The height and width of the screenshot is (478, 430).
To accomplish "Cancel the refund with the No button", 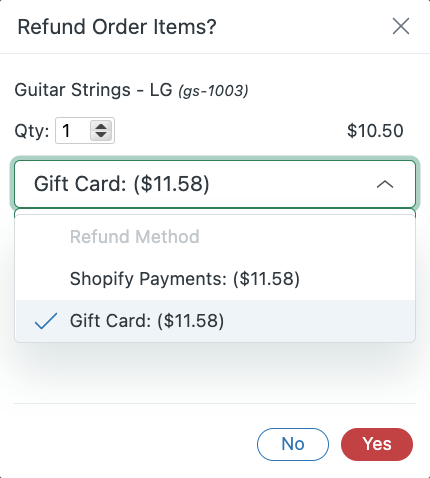I will click(293, 444).
